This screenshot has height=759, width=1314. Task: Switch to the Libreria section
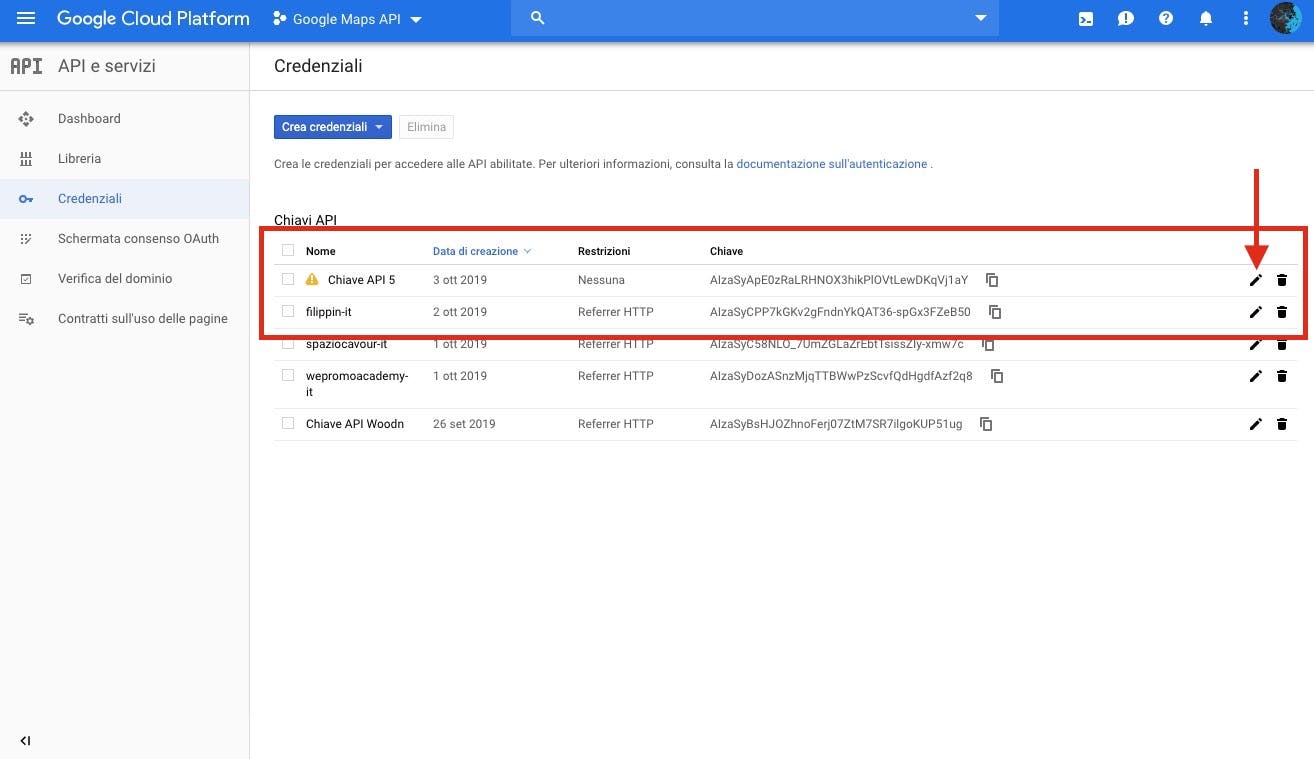[x=79, y=158]
